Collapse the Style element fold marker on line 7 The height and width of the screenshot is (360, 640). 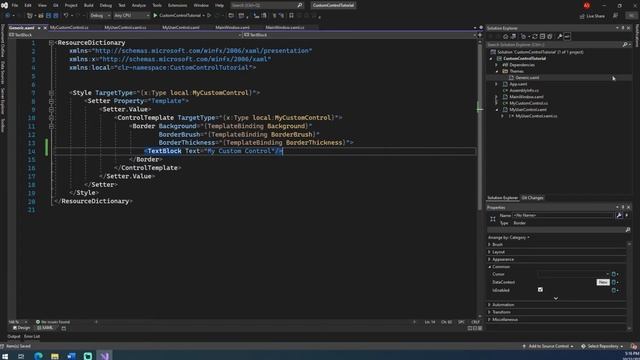51,93
